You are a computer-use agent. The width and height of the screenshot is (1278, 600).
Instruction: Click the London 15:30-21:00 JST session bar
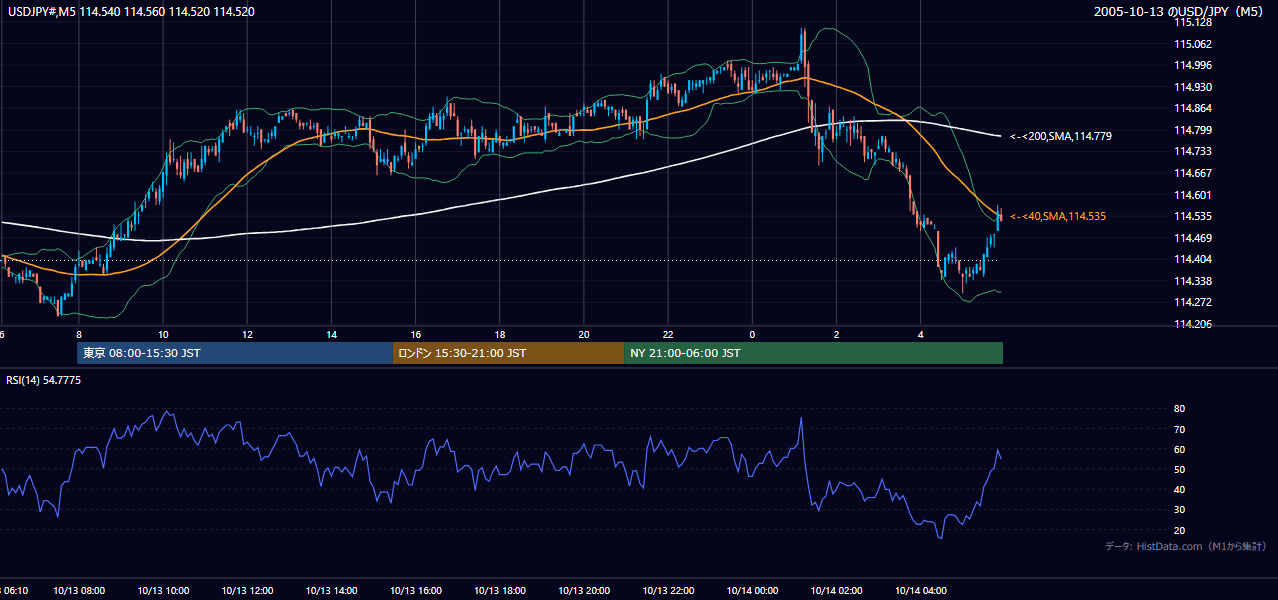point(508,353)
